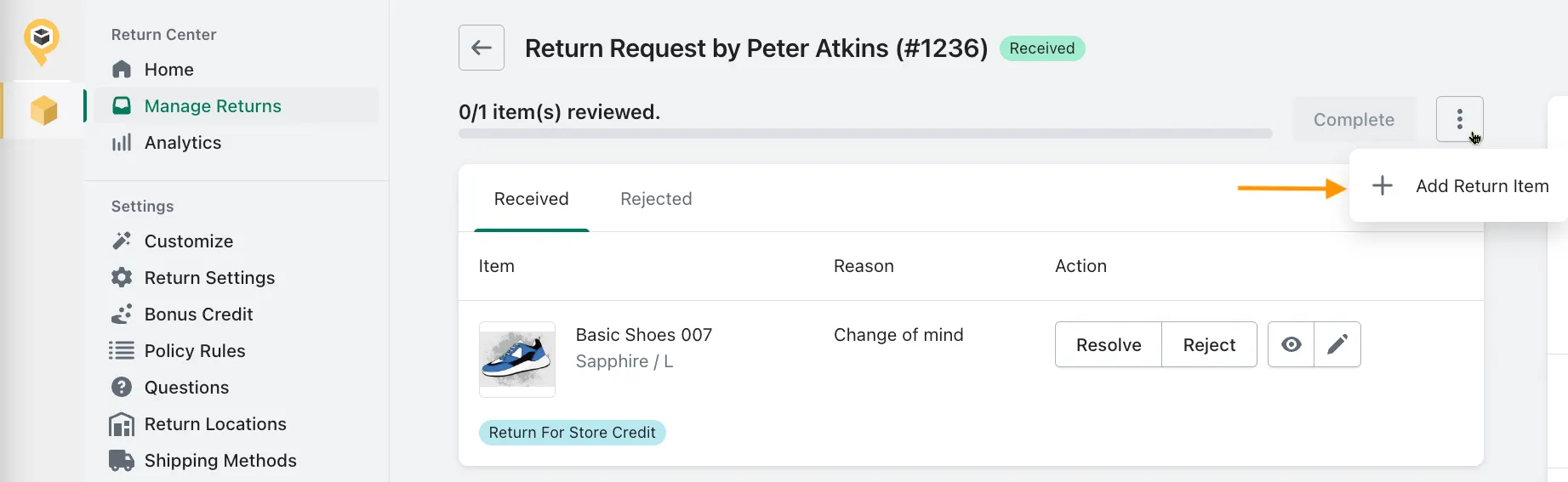Click the back arrow button
Viewport: 1568px width, 482px height.
pos(482,48)
